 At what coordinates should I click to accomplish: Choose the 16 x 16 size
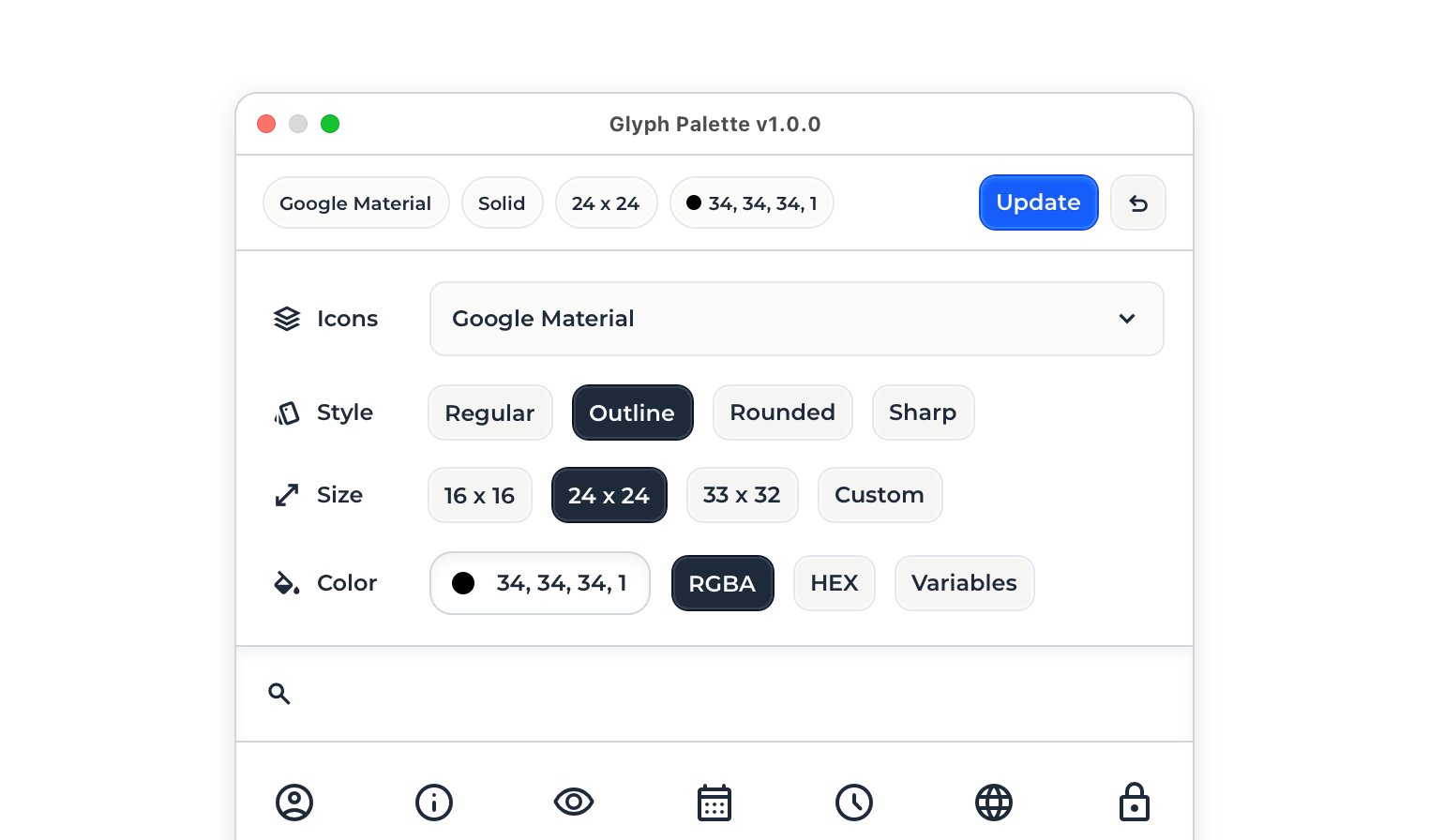[x=479, y=496]
